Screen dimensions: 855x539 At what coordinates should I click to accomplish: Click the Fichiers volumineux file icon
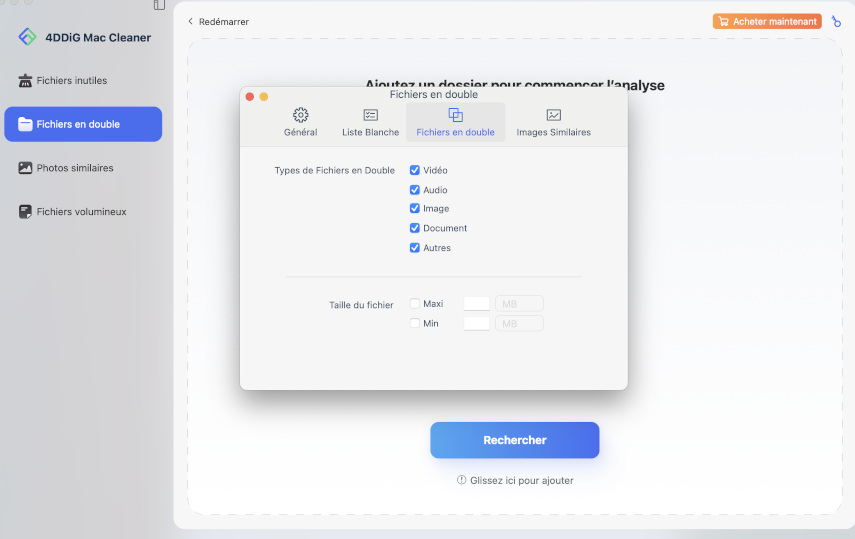pyautogui.click(x=25, y=212)
